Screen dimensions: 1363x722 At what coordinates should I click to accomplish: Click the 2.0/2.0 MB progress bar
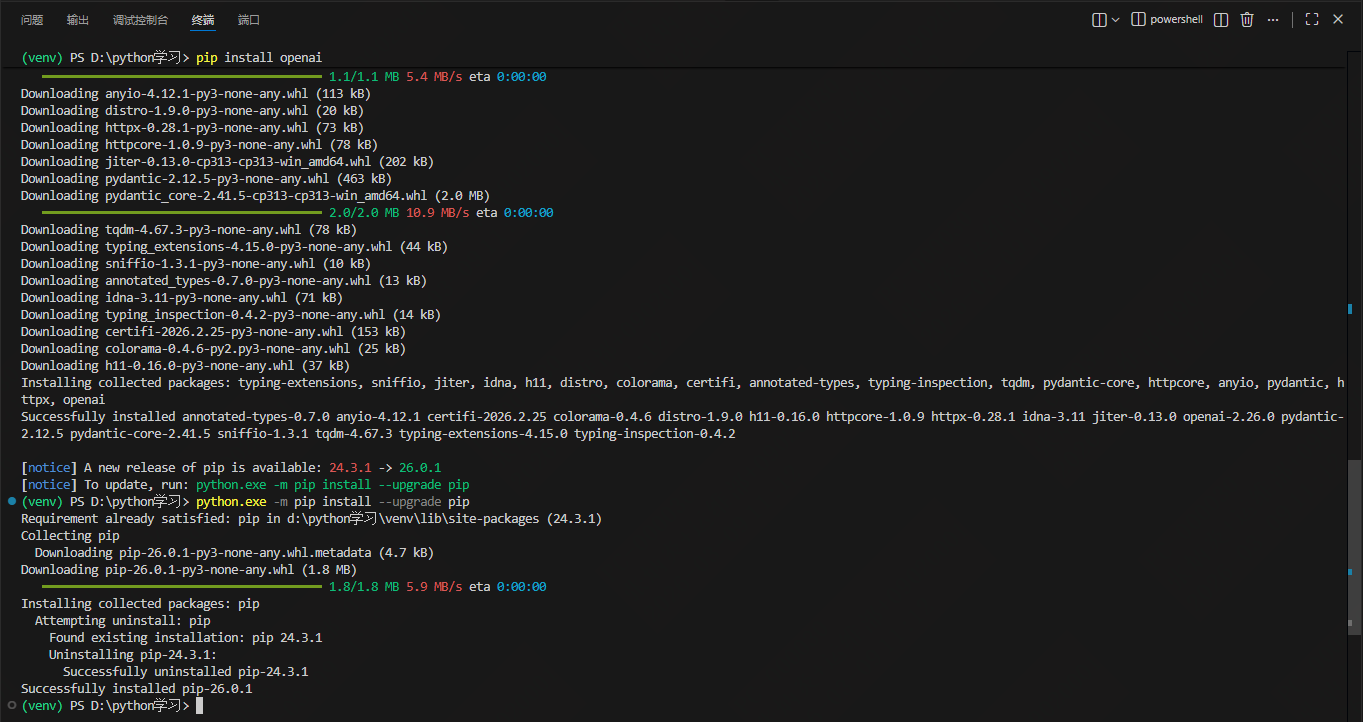[x=182, y=213]
